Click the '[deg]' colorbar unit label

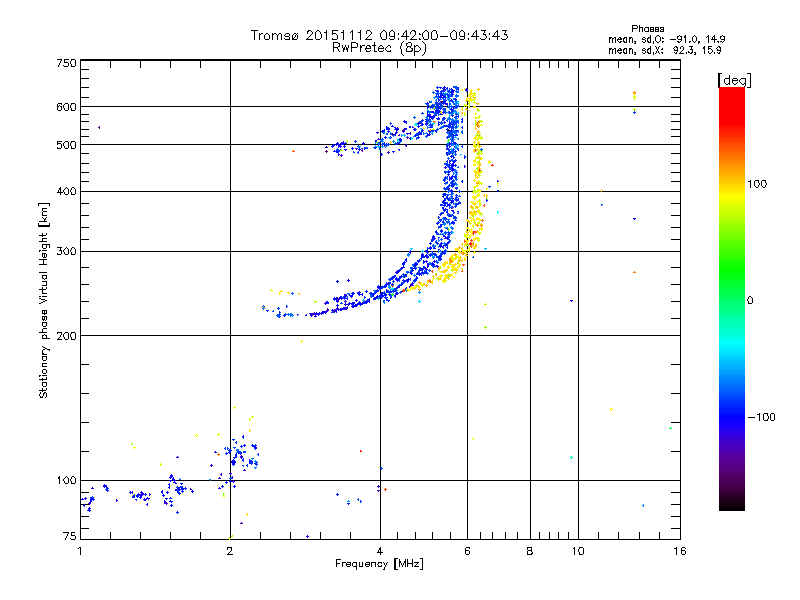tap(734, 80)
